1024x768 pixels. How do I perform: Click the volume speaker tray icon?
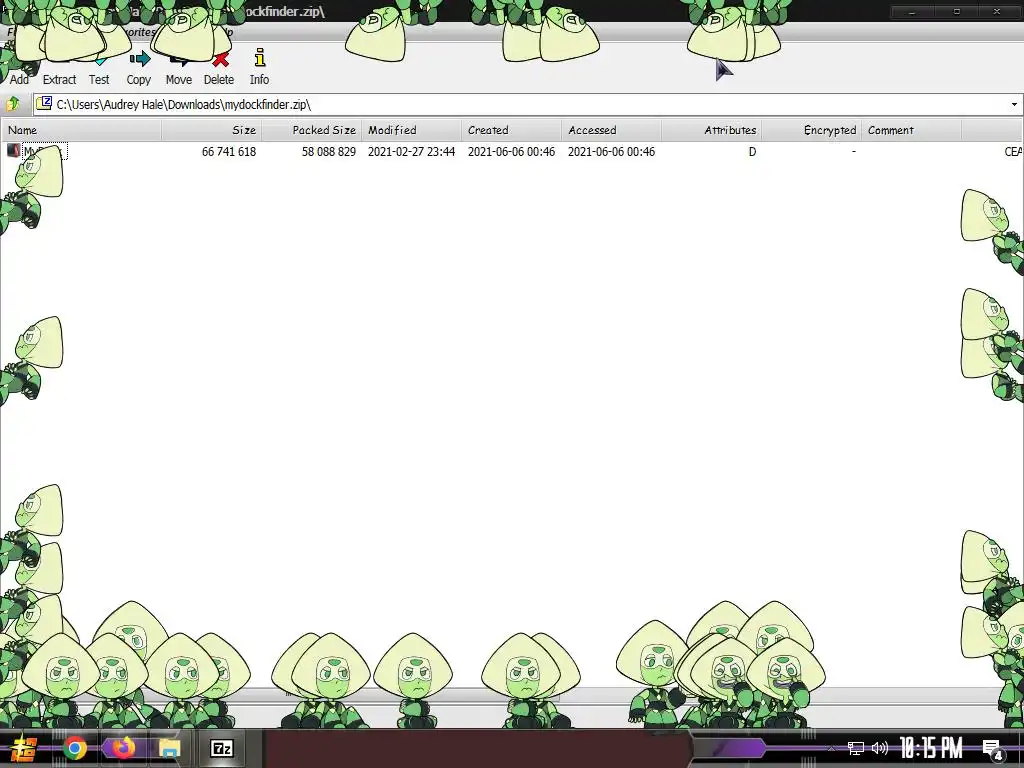[x=880, y=748]
